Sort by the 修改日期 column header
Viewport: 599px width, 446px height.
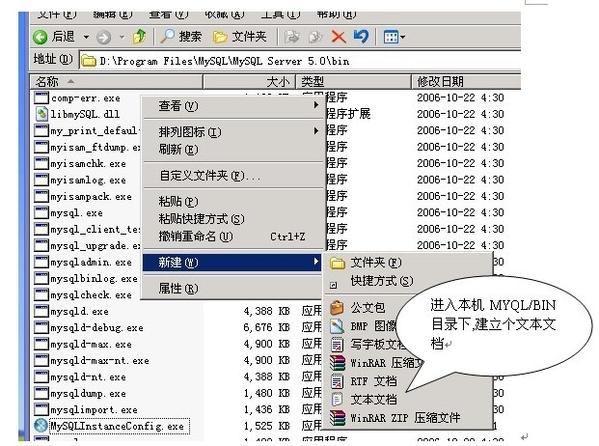tap(466, 82)
